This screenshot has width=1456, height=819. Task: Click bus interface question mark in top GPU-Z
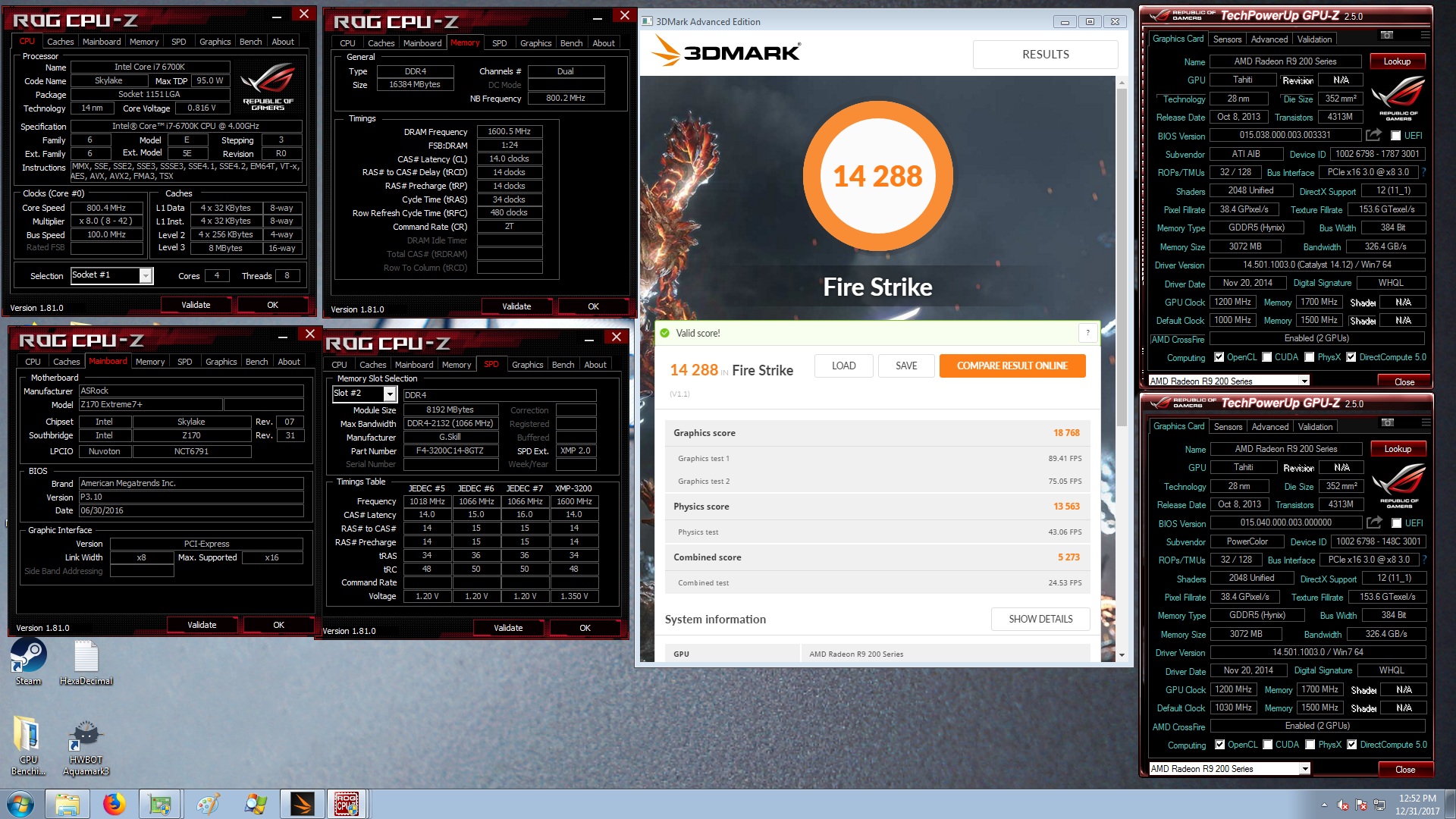coord(1424,172)
